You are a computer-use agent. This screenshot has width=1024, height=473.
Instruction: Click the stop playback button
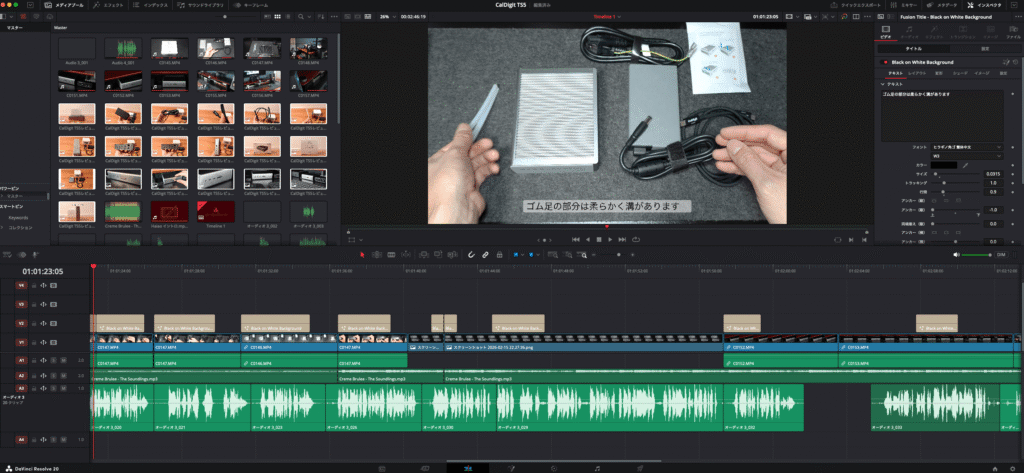click(599, 239)
